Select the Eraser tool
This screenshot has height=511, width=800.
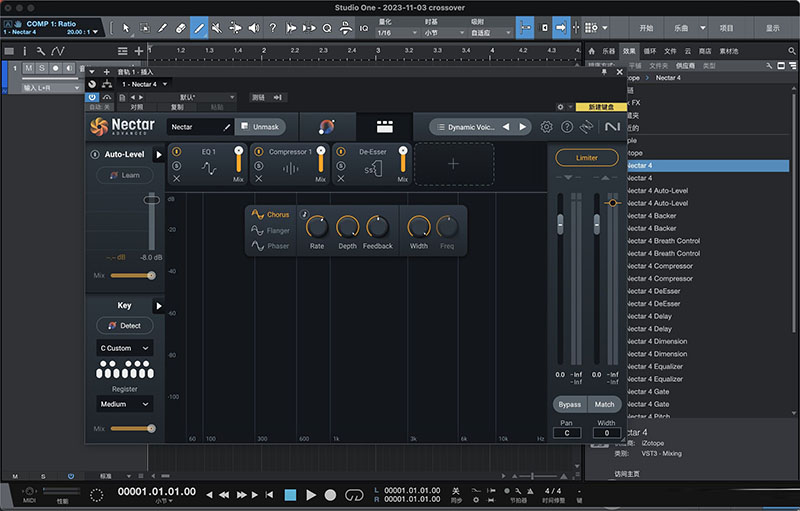[x=181, y=28]
